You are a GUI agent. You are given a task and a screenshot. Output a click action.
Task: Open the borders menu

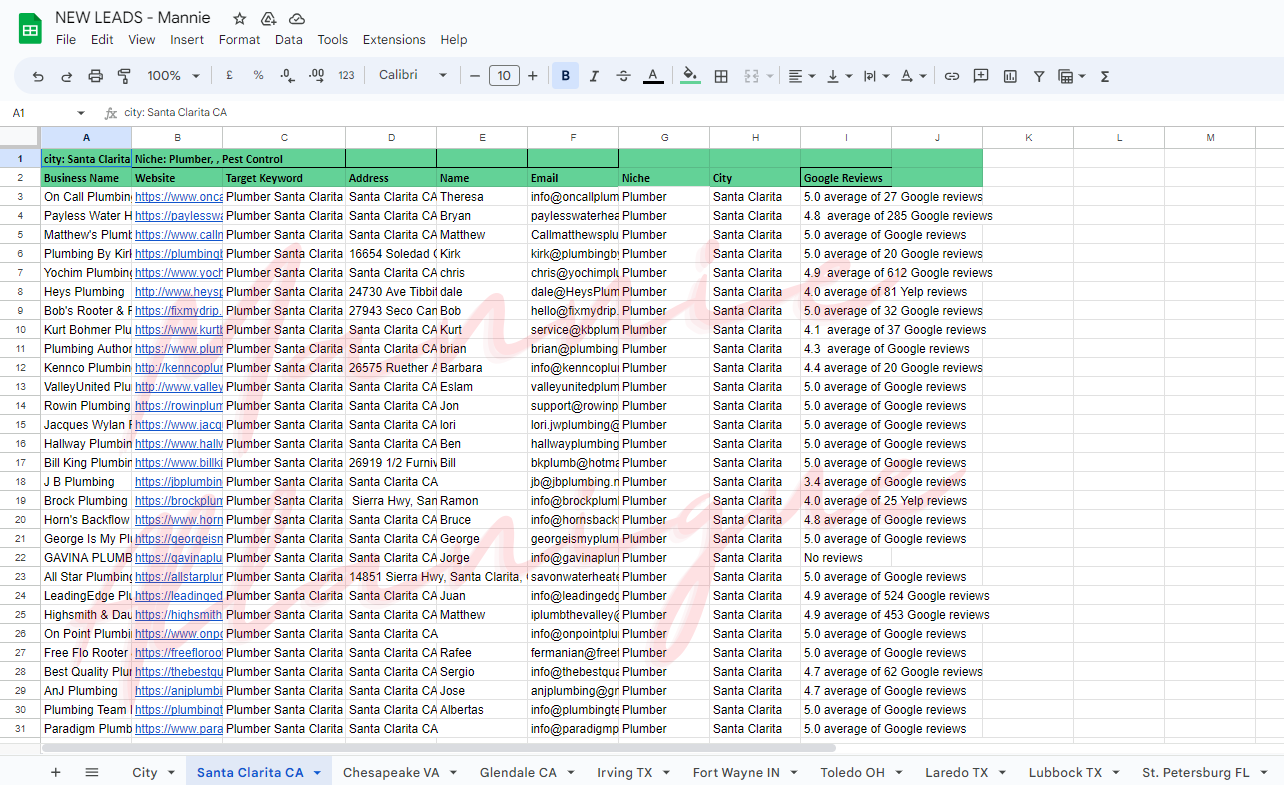[x=721, y=76]
